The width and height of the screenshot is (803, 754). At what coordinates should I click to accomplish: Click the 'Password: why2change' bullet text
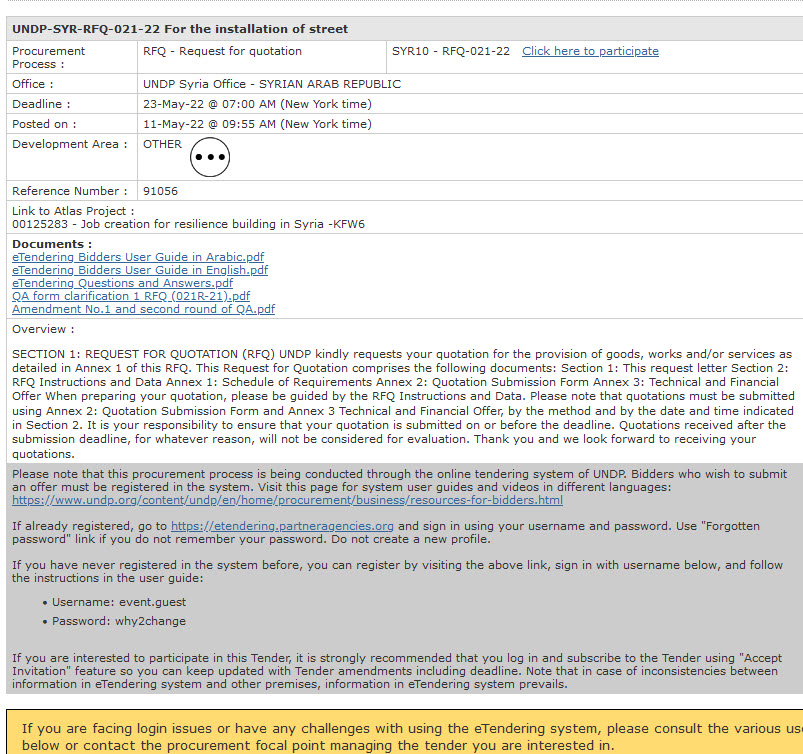(119, 621)
